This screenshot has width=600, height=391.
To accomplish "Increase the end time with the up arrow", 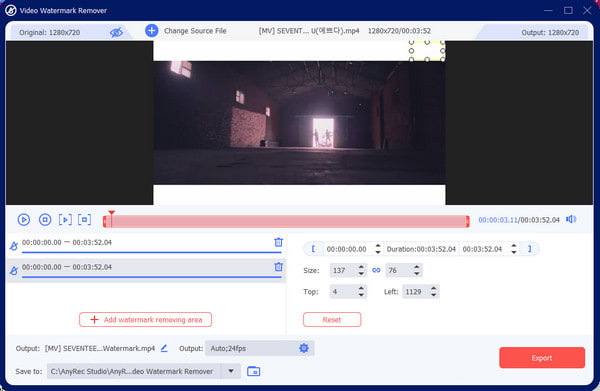I will click(514, 246).
